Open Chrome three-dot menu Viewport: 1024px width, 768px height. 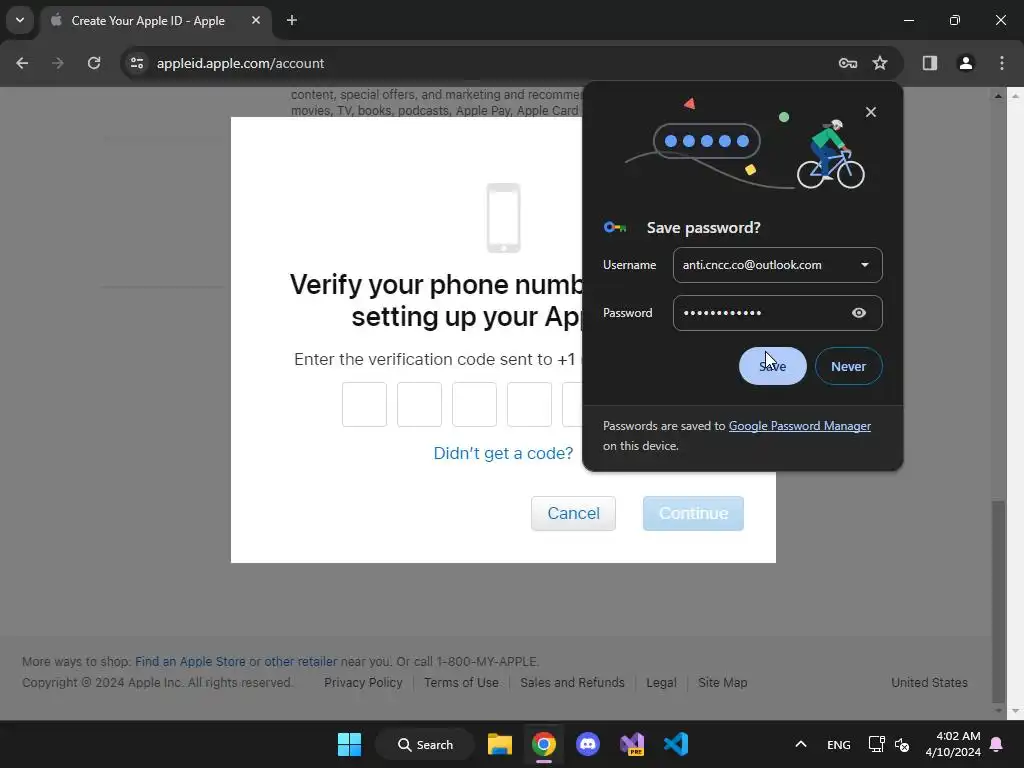point(1002,63)
